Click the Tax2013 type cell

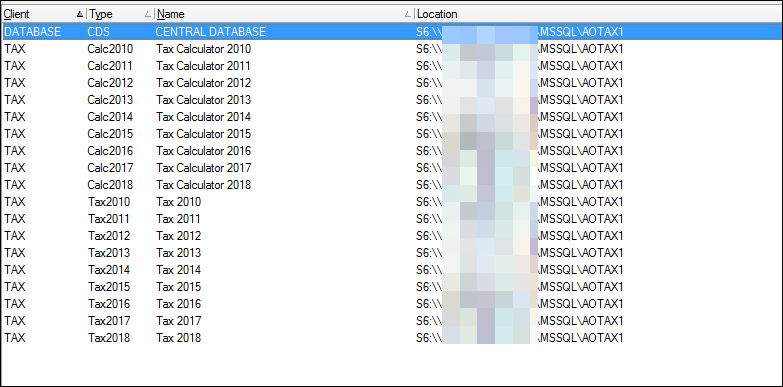pyautogui.click(x=109, y=253)
